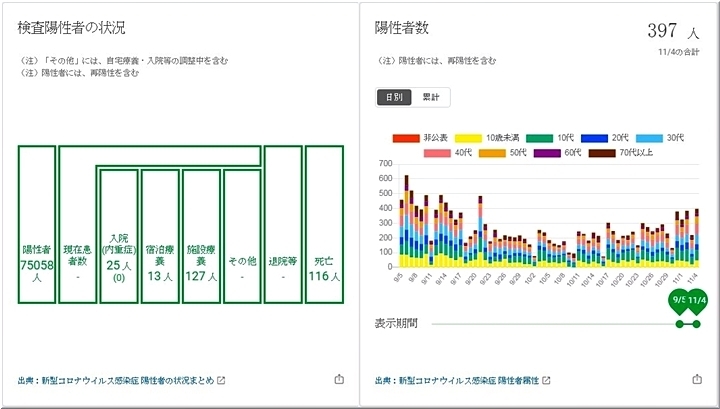
Task: Switch the chart to 累計 view
Action: 431,98
